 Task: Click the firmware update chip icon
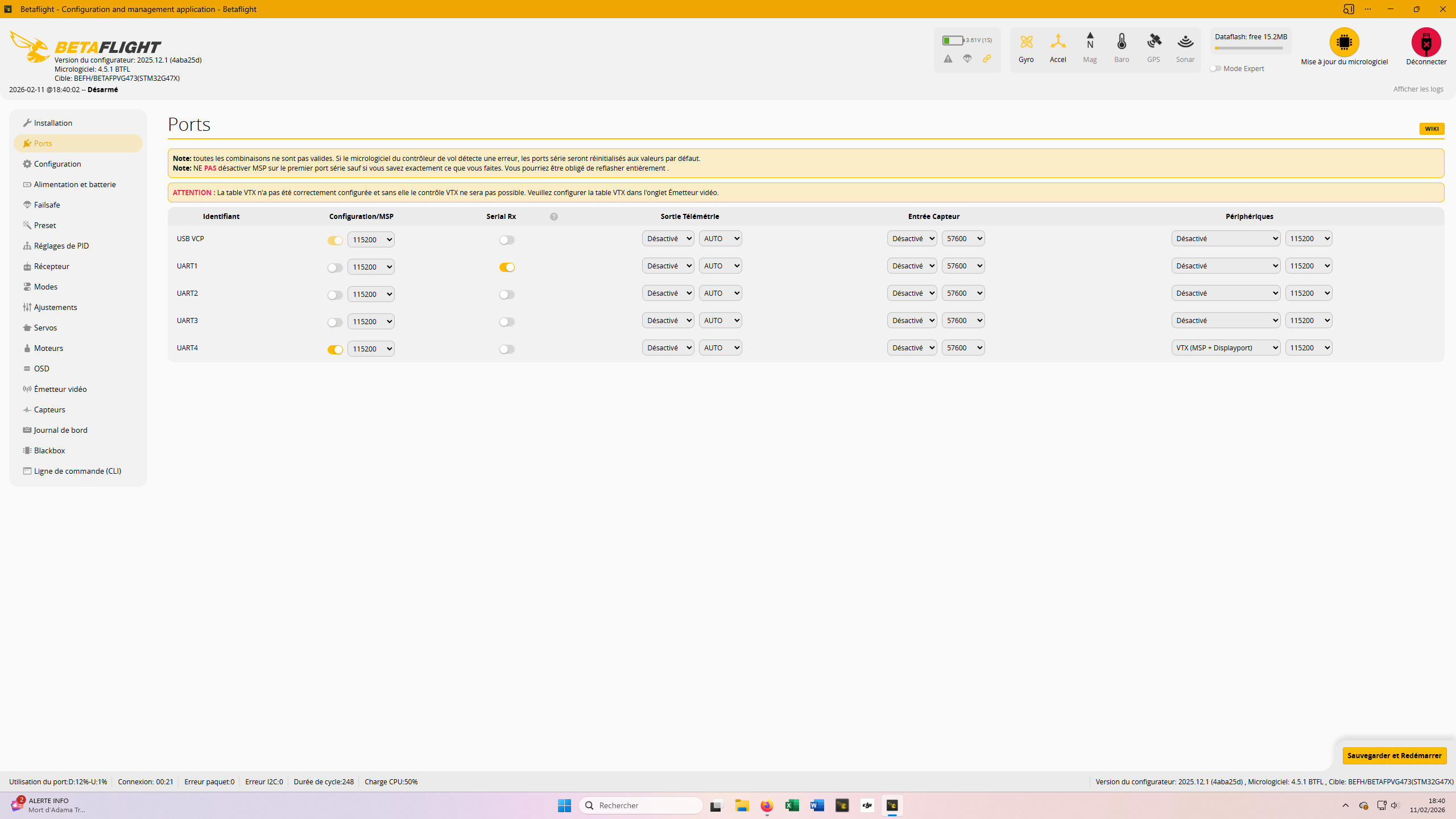tap(1344, 42)
